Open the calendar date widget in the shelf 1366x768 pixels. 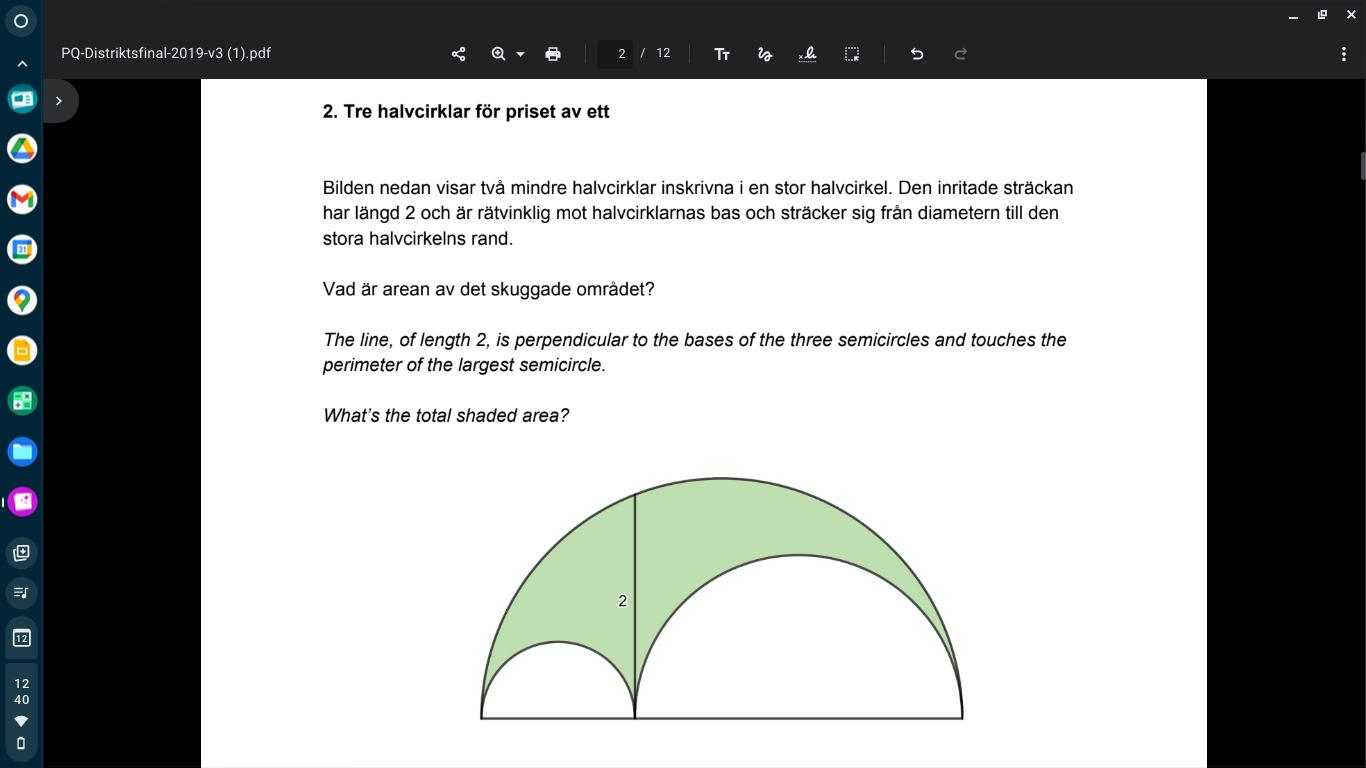(x=22, y=638)
